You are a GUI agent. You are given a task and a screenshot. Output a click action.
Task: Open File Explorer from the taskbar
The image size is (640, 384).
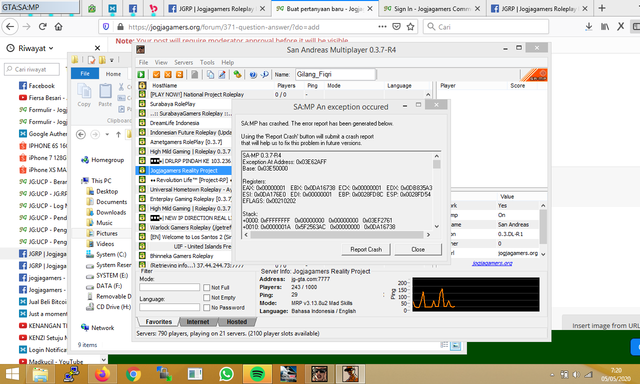point(40,374)
